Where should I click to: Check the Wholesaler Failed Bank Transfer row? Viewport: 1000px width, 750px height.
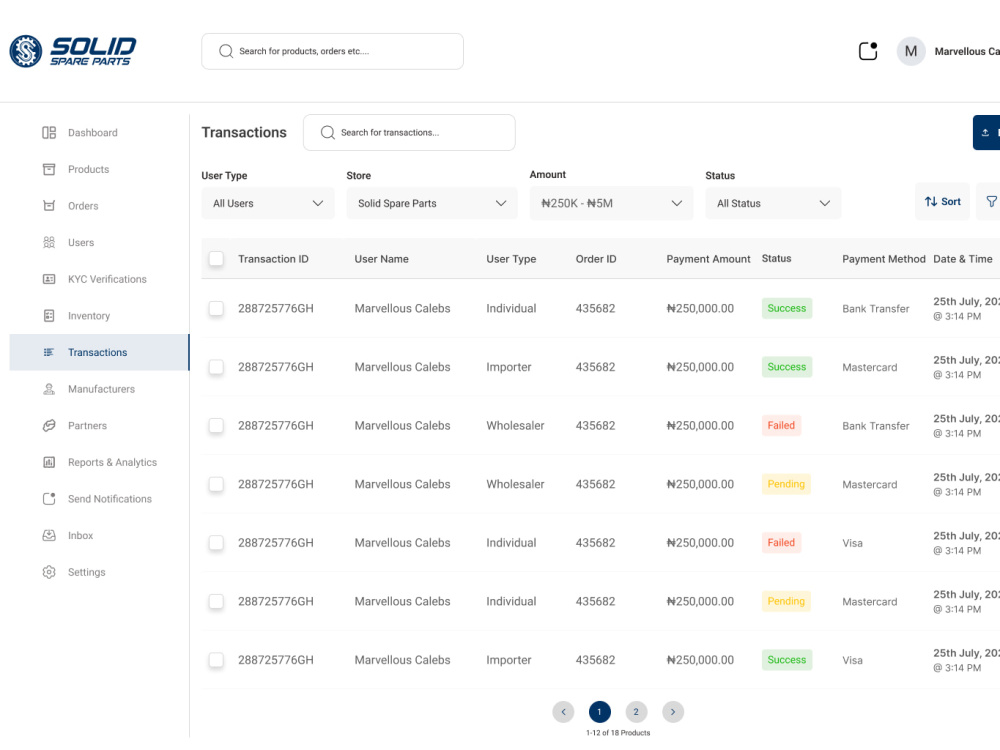tap(216, 425)
